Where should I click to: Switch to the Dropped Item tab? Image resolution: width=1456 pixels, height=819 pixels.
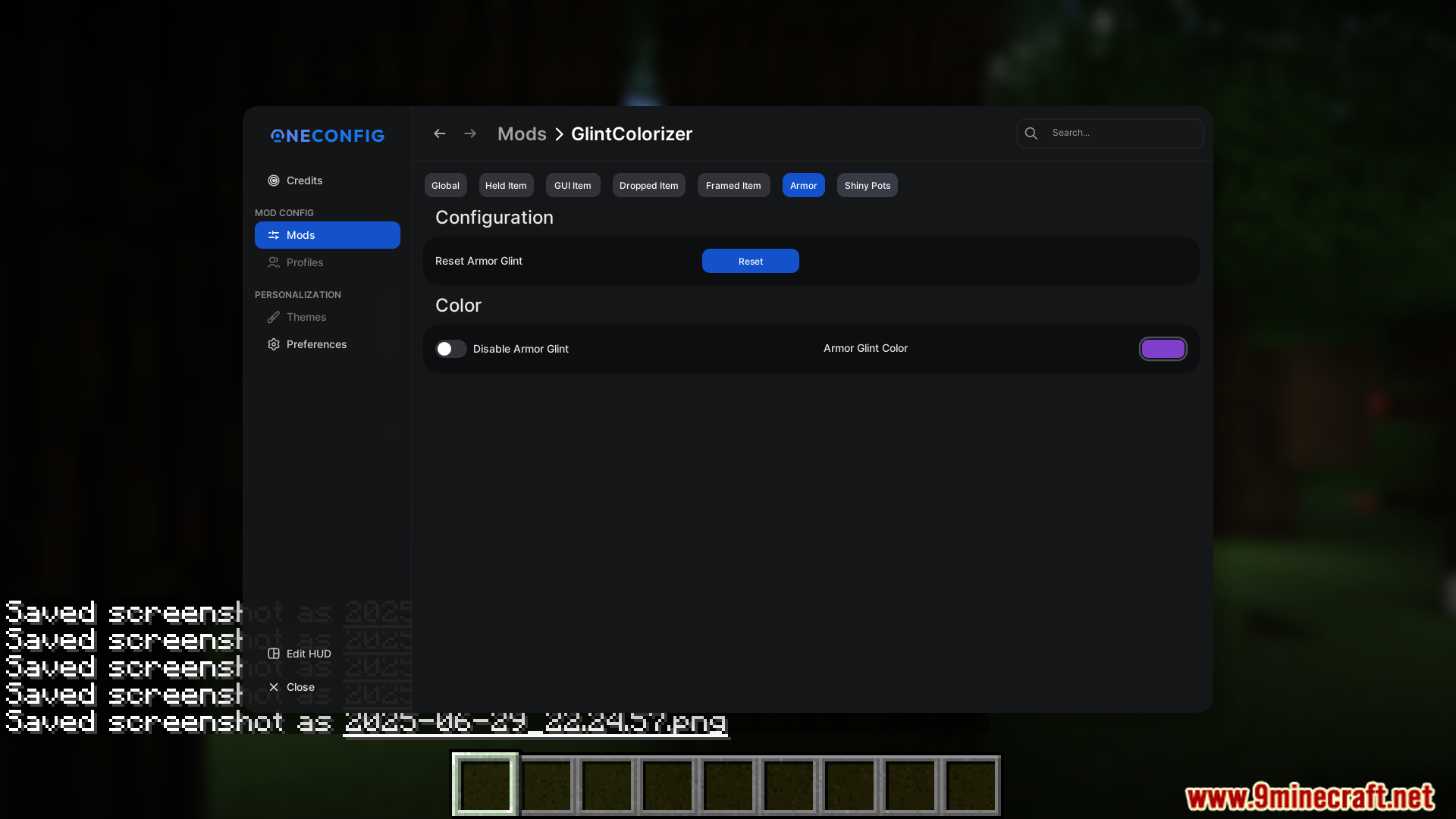coord(648,186)
